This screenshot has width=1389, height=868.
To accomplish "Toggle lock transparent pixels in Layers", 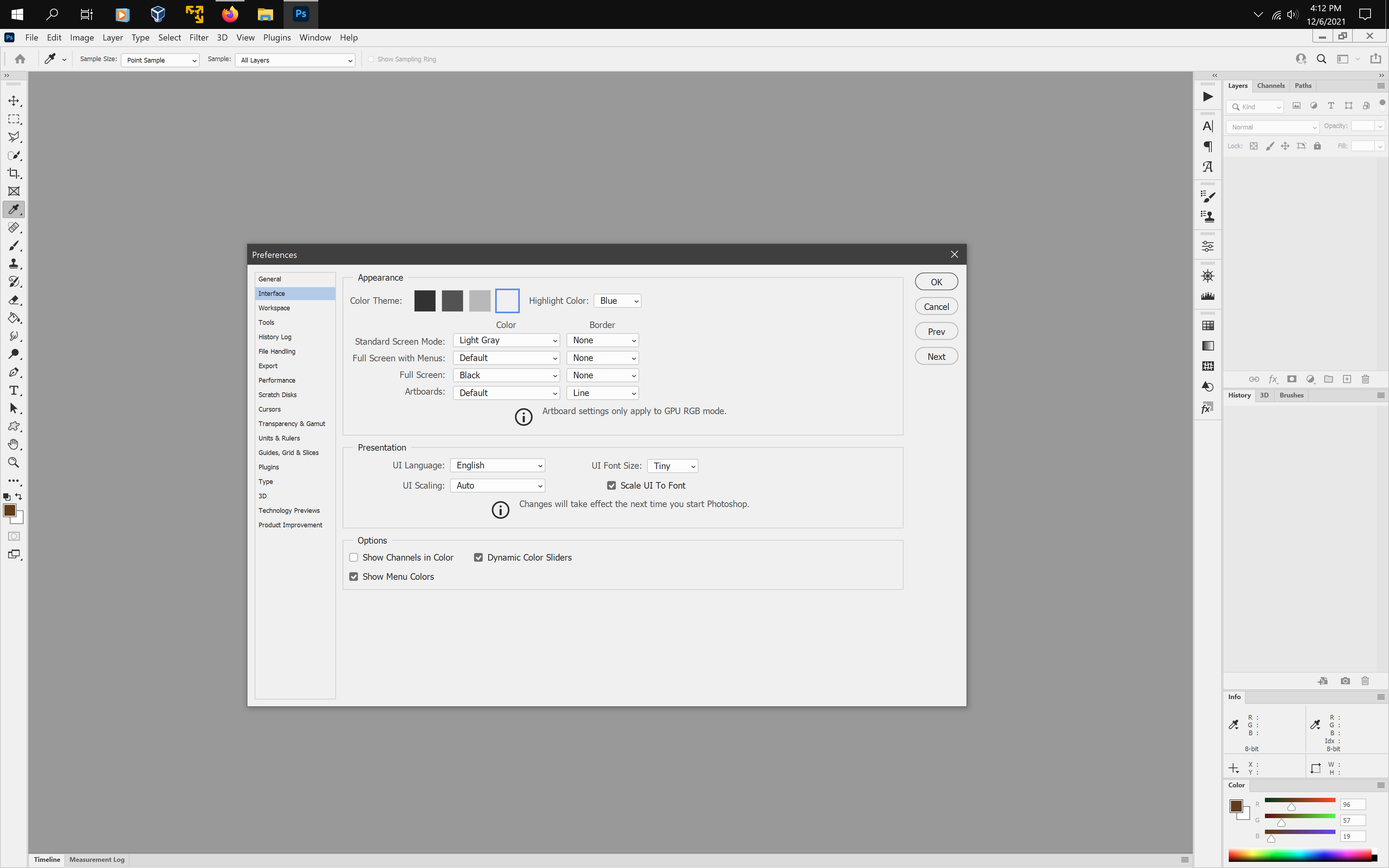I will pos(1254,146).
